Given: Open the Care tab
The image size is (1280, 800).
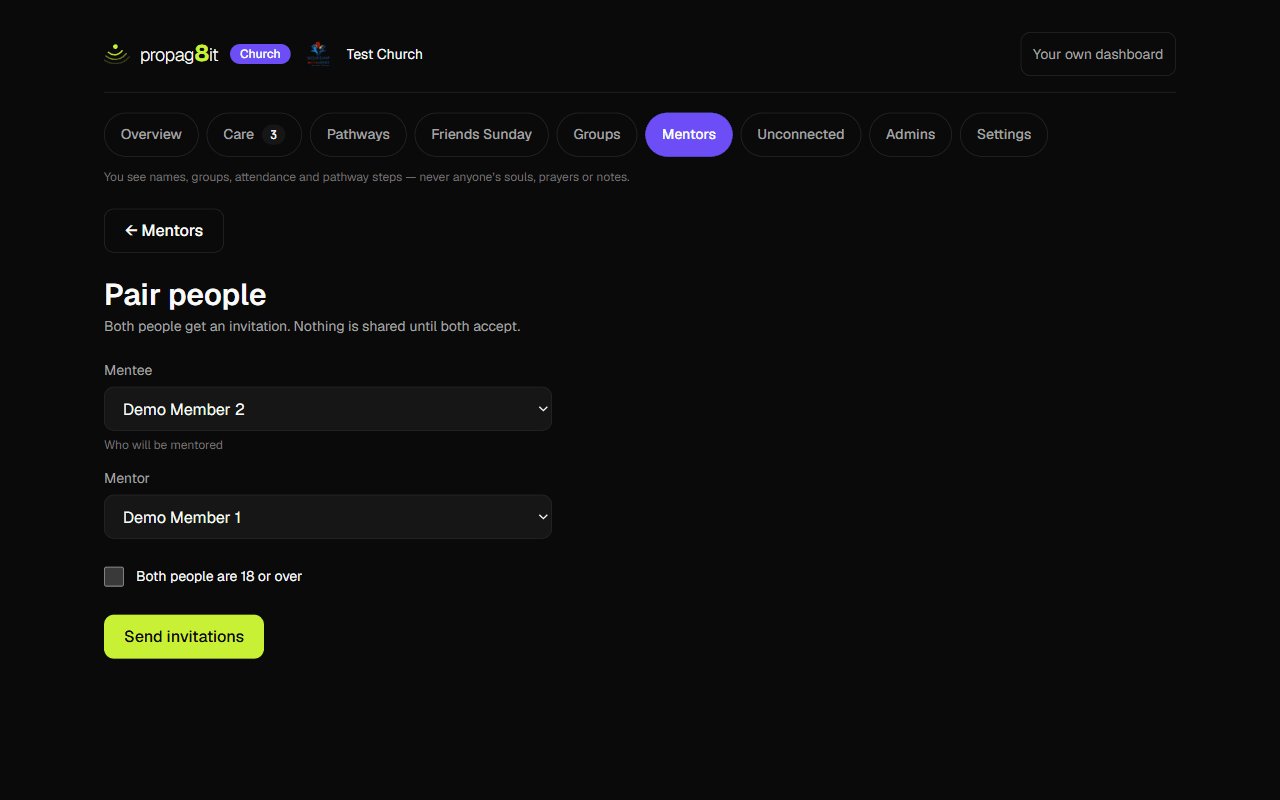Looking at the screenshot, I should [x=254, y=135].
